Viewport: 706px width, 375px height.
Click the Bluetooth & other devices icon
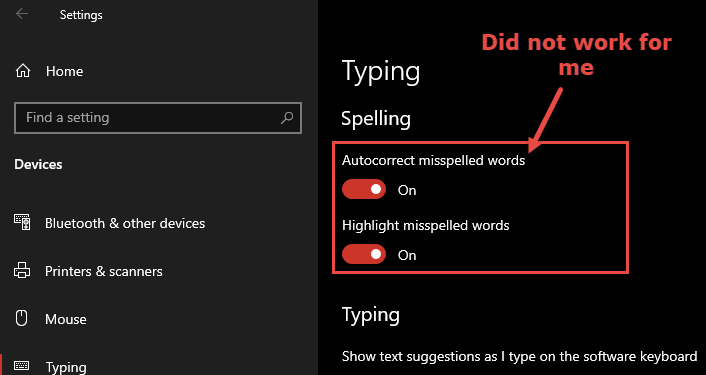[23, 222]
